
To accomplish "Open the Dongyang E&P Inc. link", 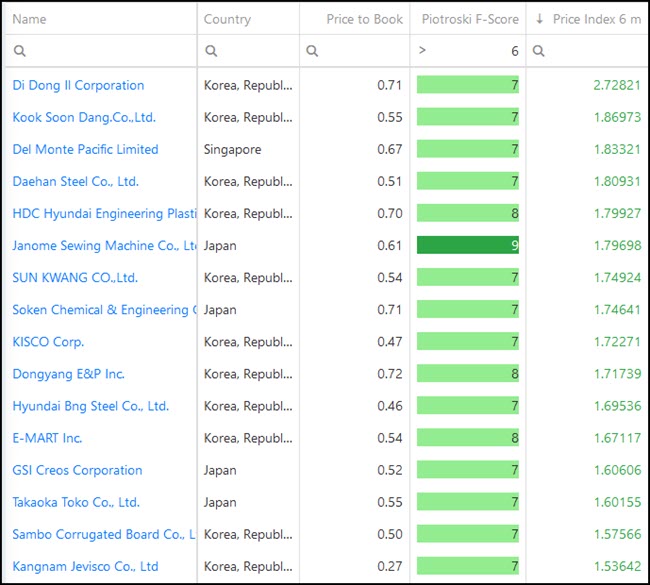I will pos(68,374).
